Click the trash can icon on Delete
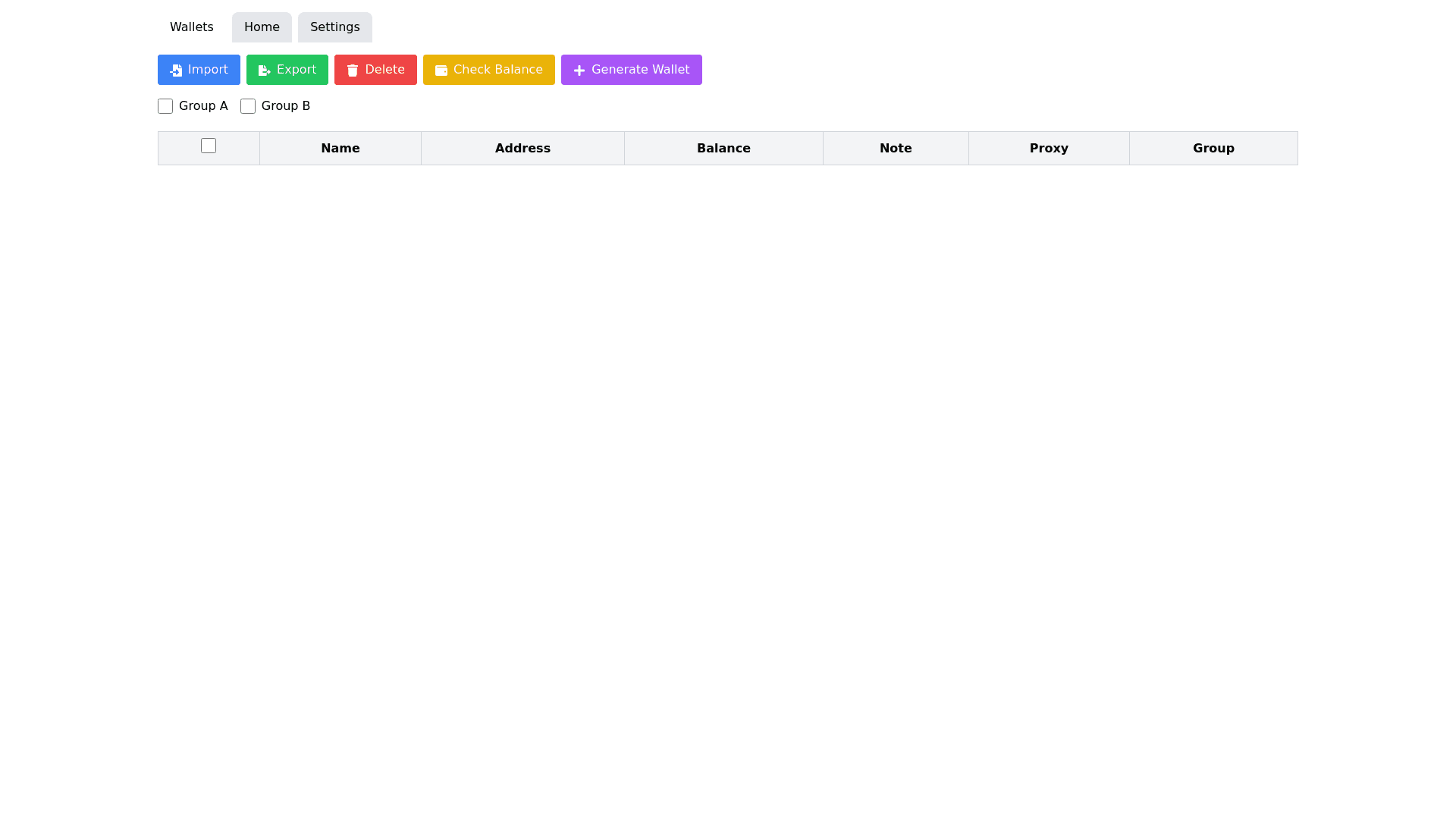Screen dimensions: 1456x819 (x=353, y=71)
